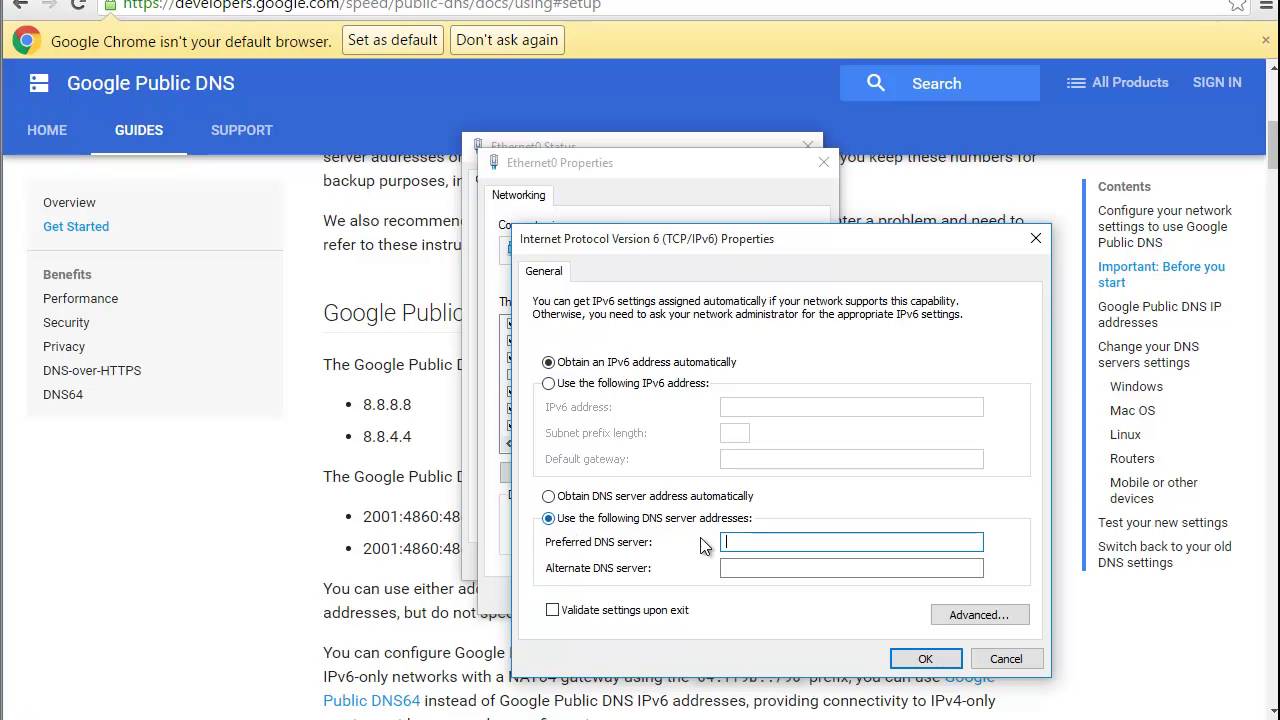This screenshot has width=1280, height=720.
Task: Open Get Started in the sidebar
Action: pyautogui.click(x=76, y=227)
